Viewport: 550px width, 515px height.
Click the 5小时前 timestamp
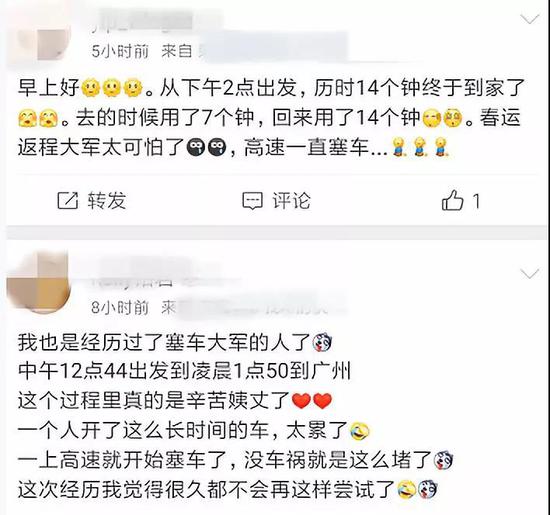click(x=120, y=52)
